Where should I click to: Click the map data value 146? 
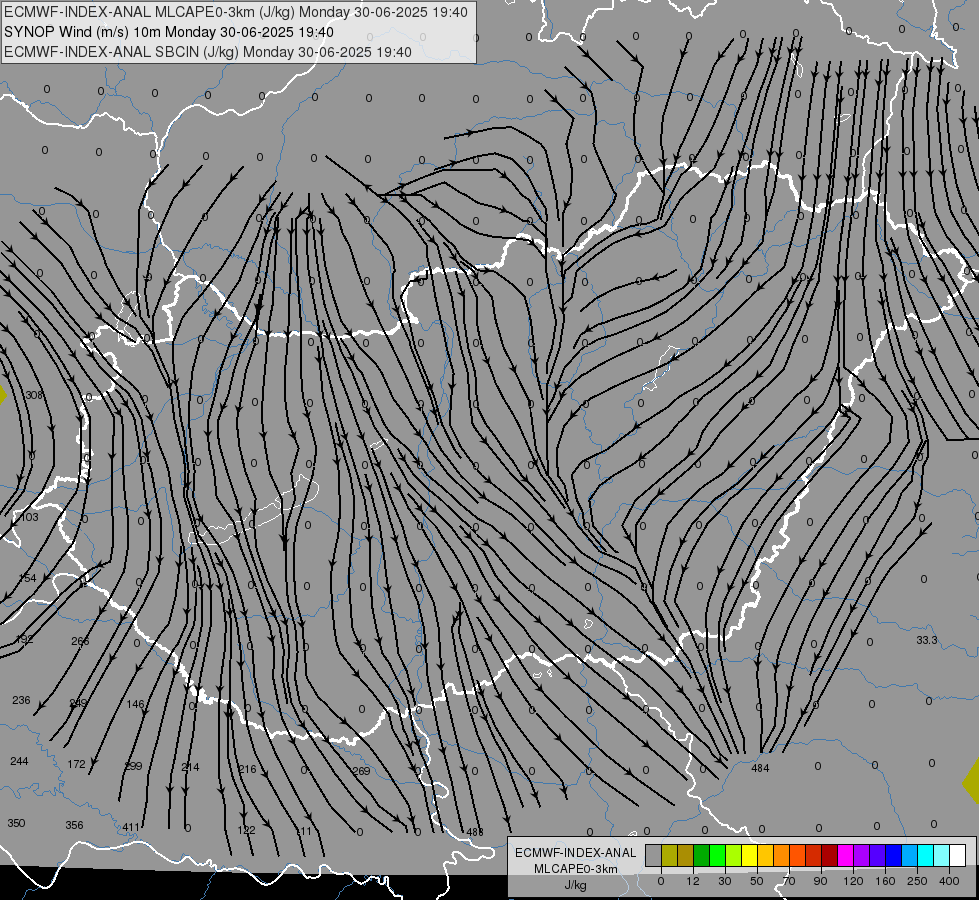pos(135,704)
